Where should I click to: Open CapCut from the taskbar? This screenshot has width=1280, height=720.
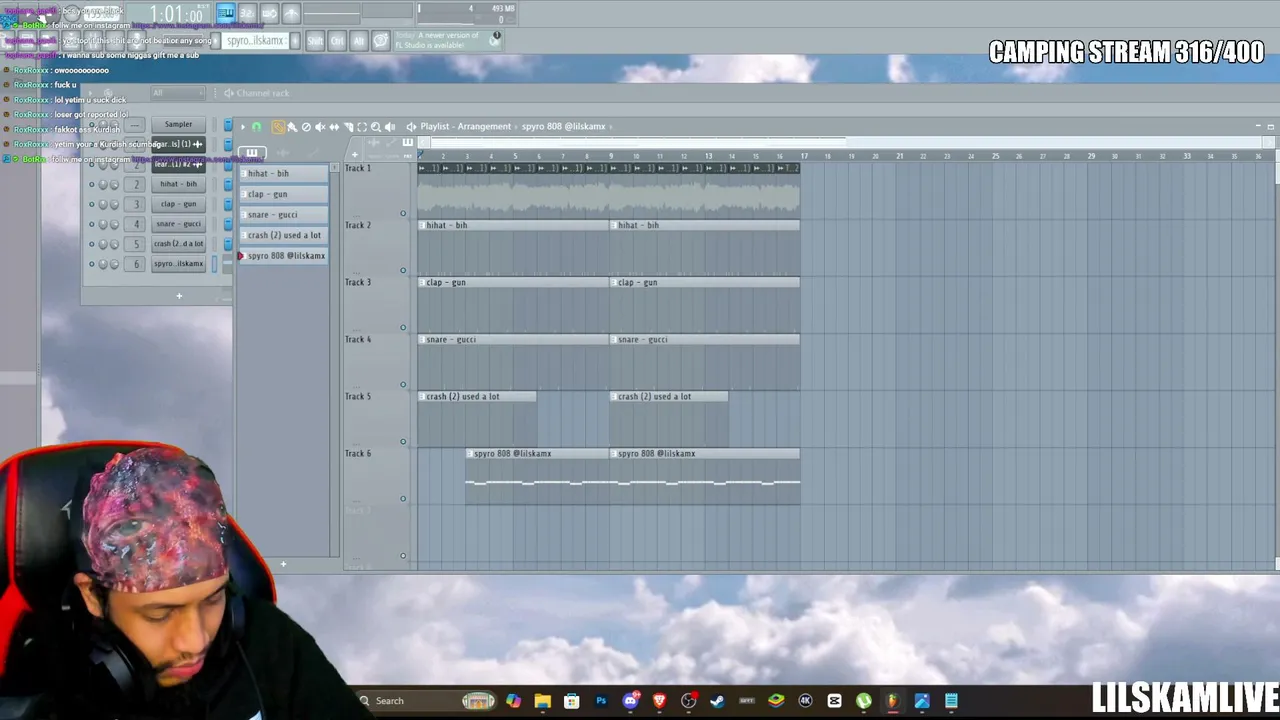pos(834,701)
